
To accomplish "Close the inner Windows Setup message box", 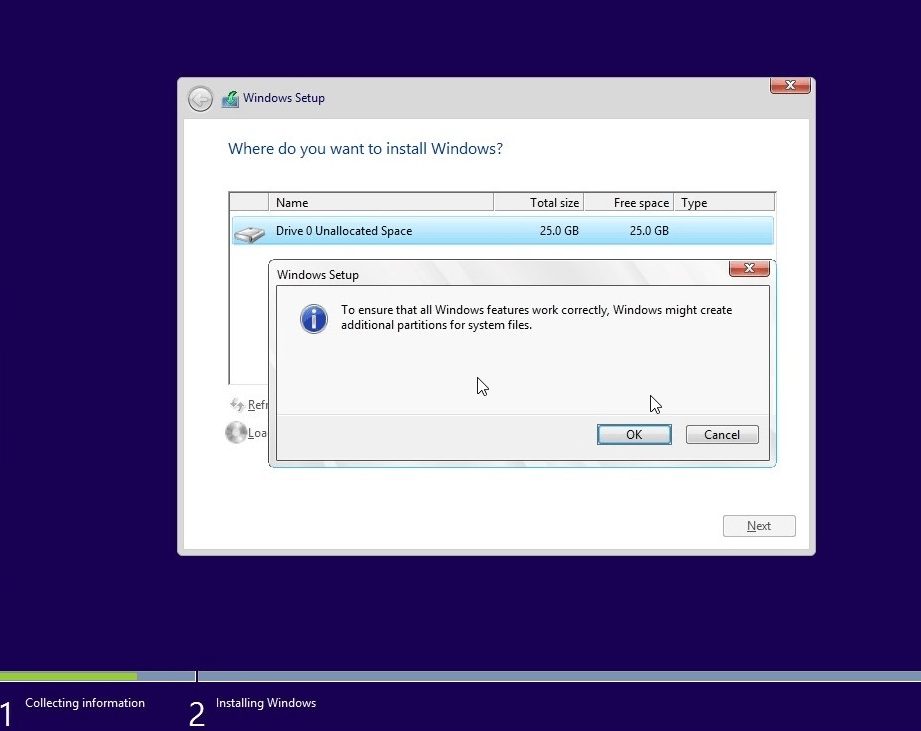I will (x=749, y=268).
